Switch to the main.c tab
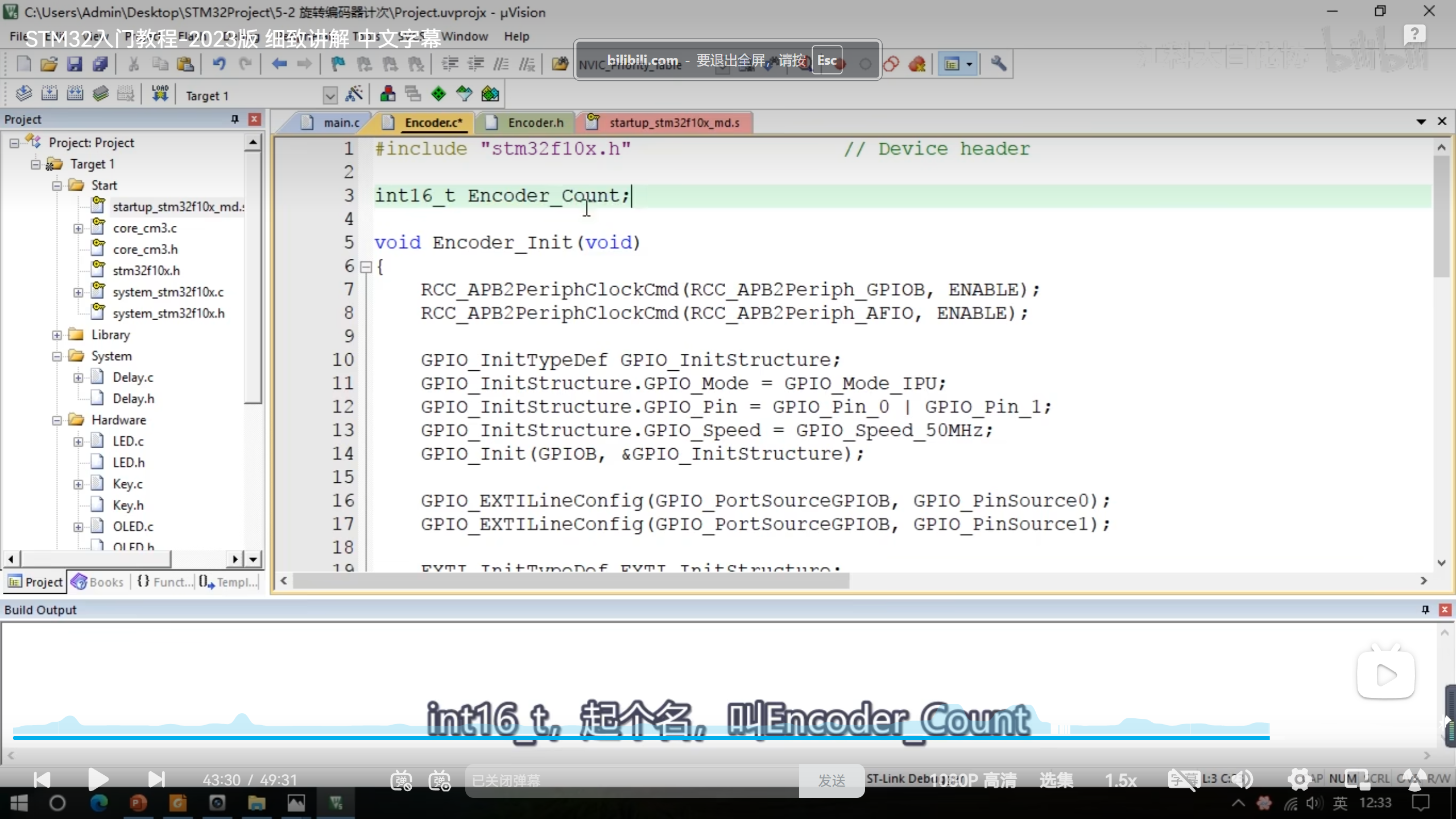Viewport: 1456px width, 819px height. [341, 122]
